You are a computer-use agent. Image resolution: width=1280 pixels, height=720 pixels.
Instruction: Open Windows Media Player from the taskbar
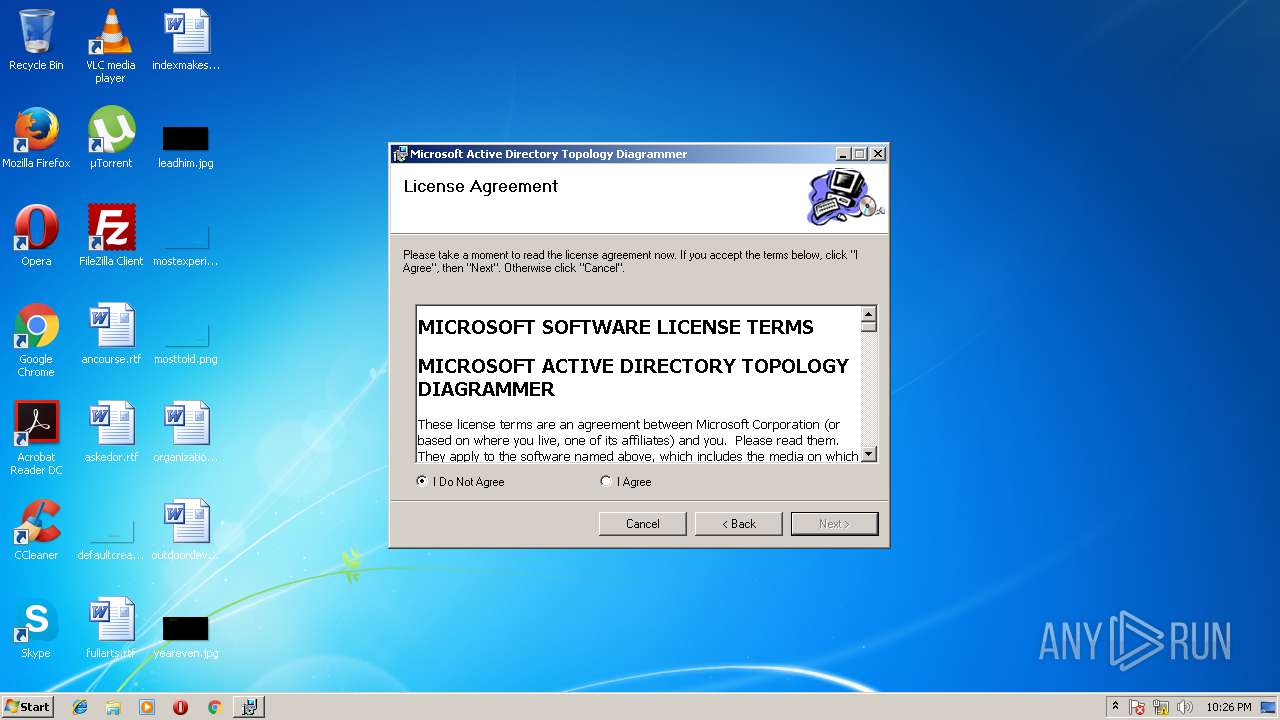[147, 707]
